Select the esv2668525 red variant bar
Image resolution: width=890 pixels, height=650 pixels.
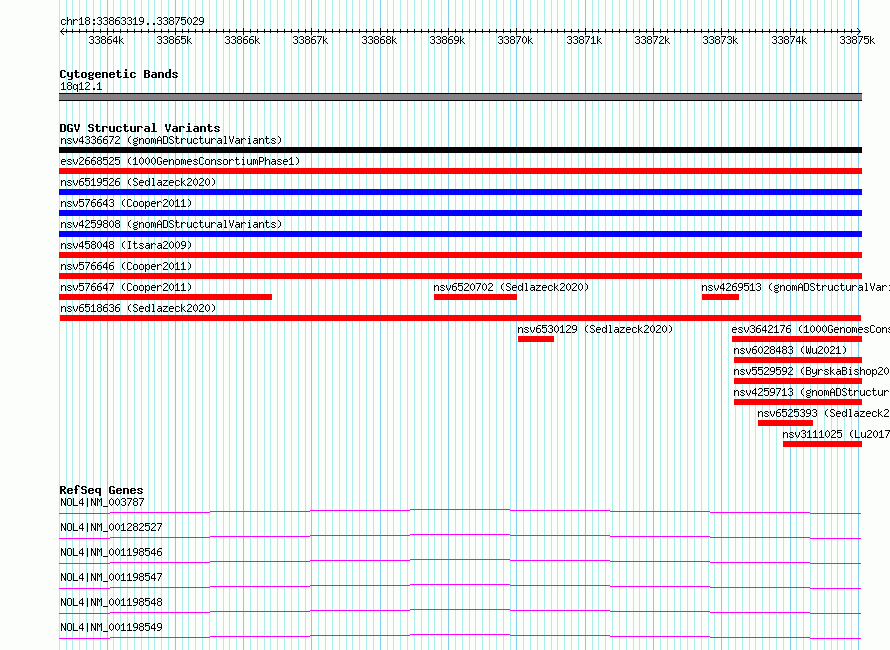pos(460,171)
